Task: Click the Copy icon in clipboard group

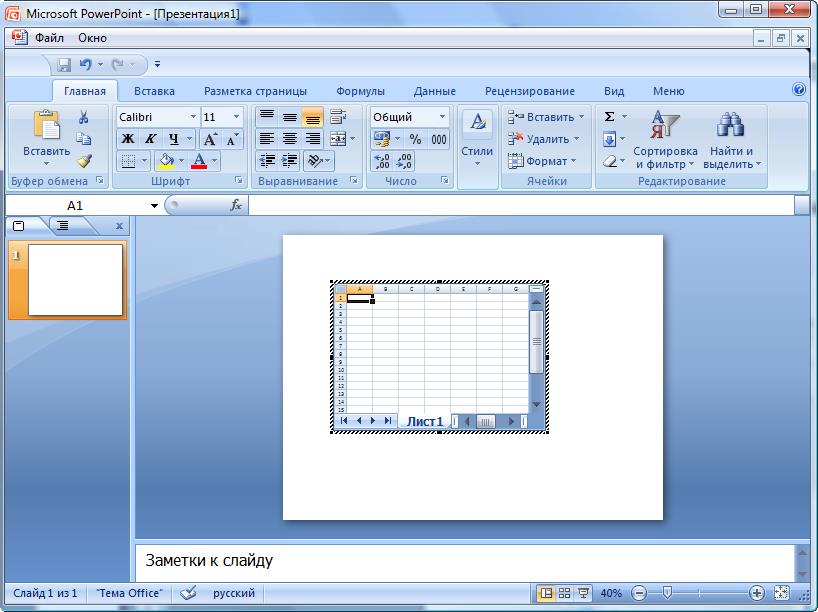Action: (x=83, y=139)
